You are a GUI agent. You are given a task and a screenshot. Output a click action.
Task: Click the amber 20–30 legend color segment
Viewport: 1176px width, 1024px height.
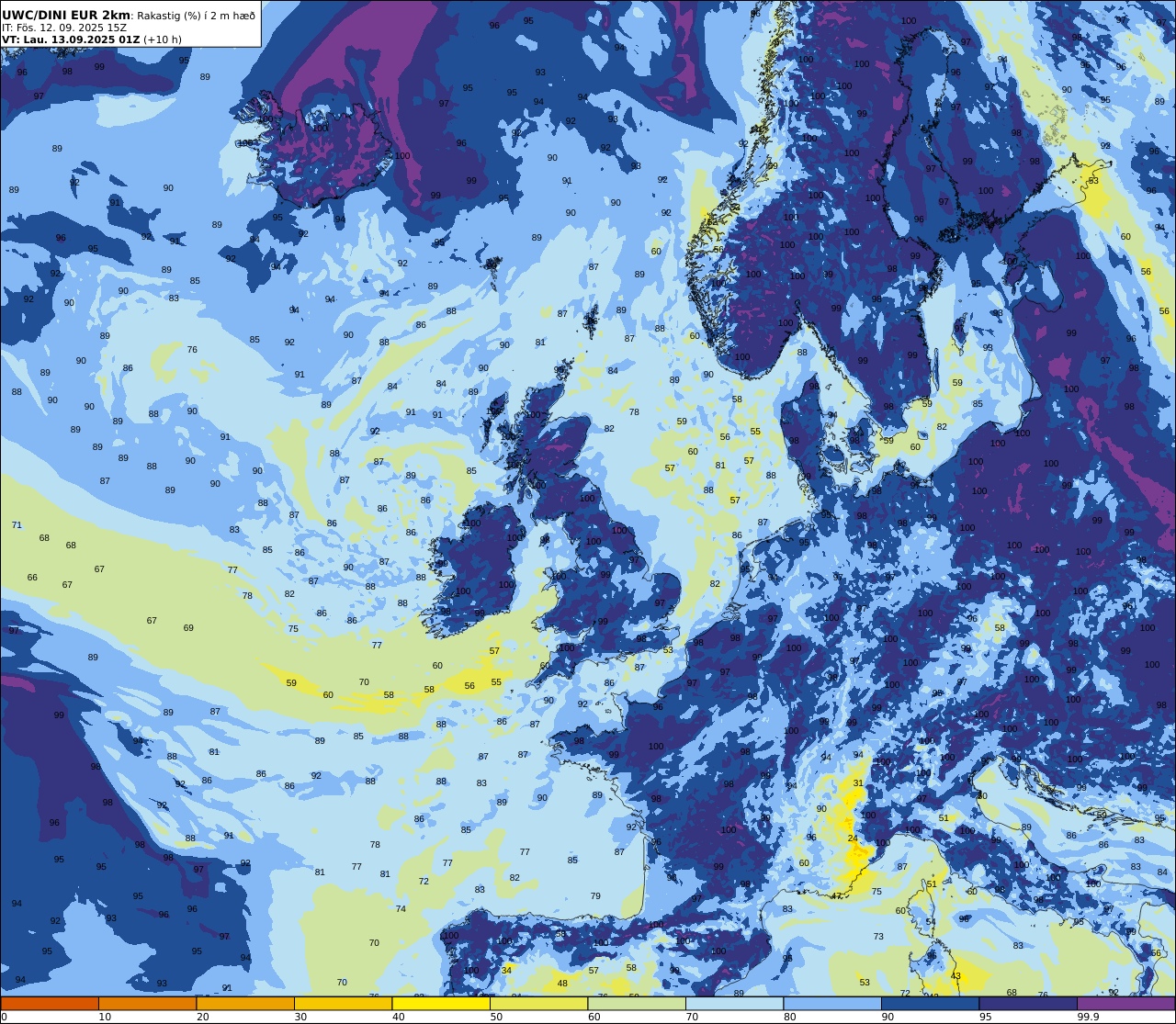click(245, 1004)
